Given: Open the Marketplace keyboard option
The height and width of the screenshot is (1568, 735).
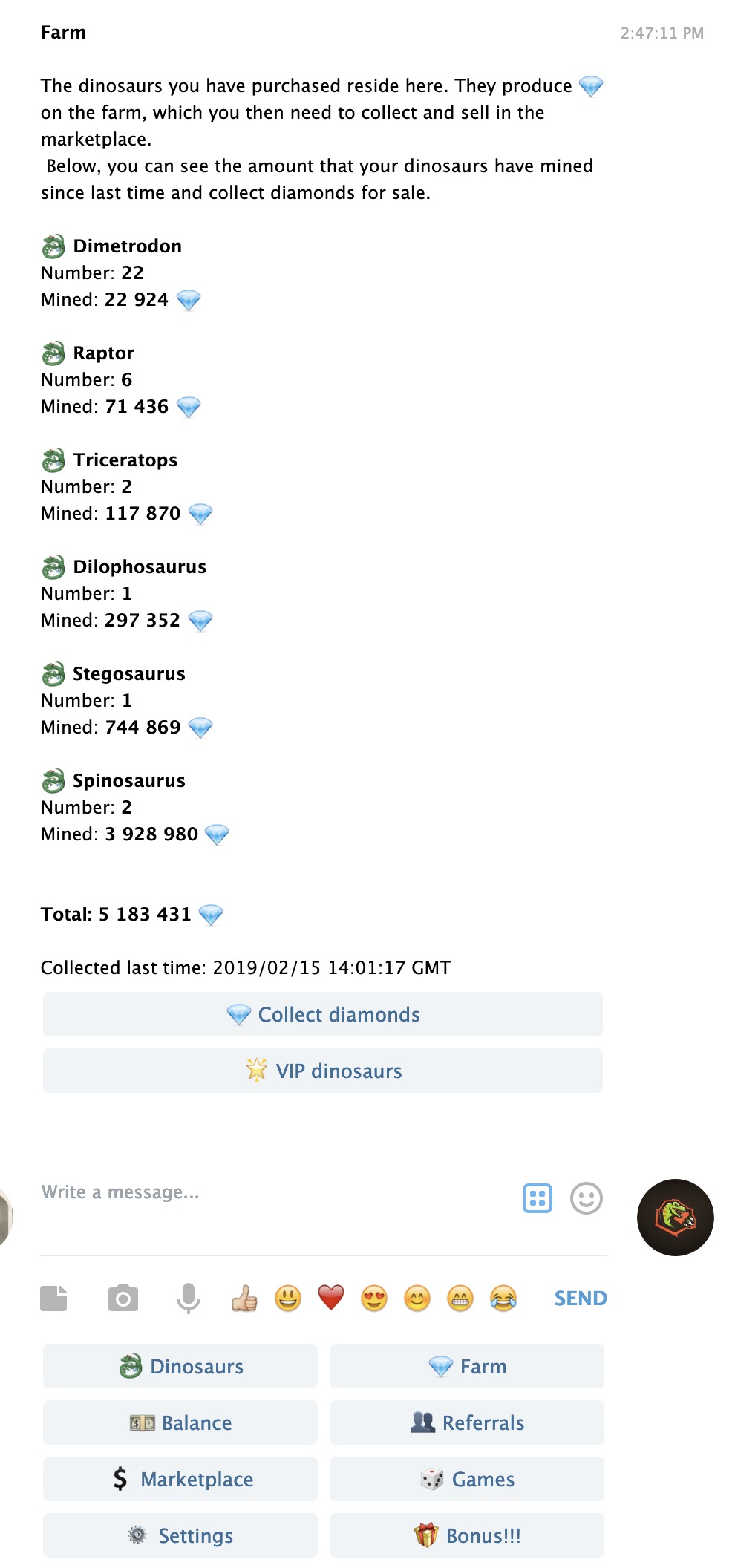Looking at the screenshot, I should (180, 1479).
